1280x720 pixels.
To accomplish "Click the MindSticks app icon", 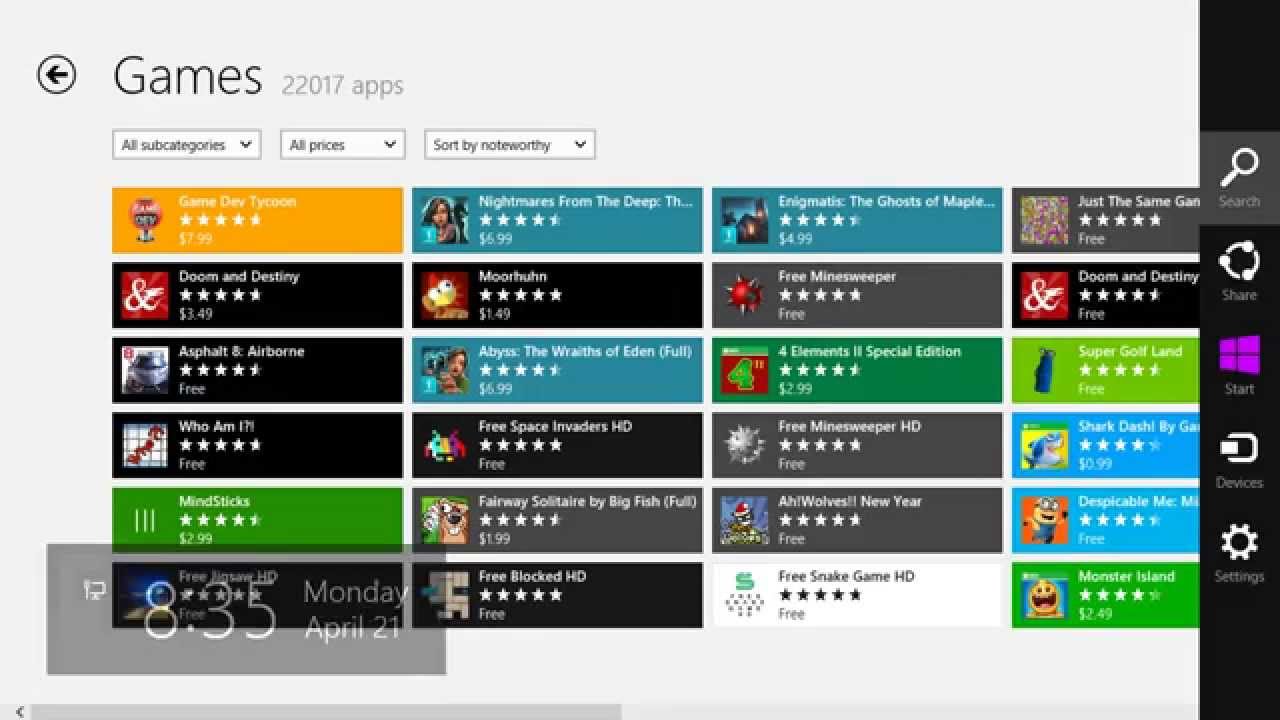I will click(145, 520).
